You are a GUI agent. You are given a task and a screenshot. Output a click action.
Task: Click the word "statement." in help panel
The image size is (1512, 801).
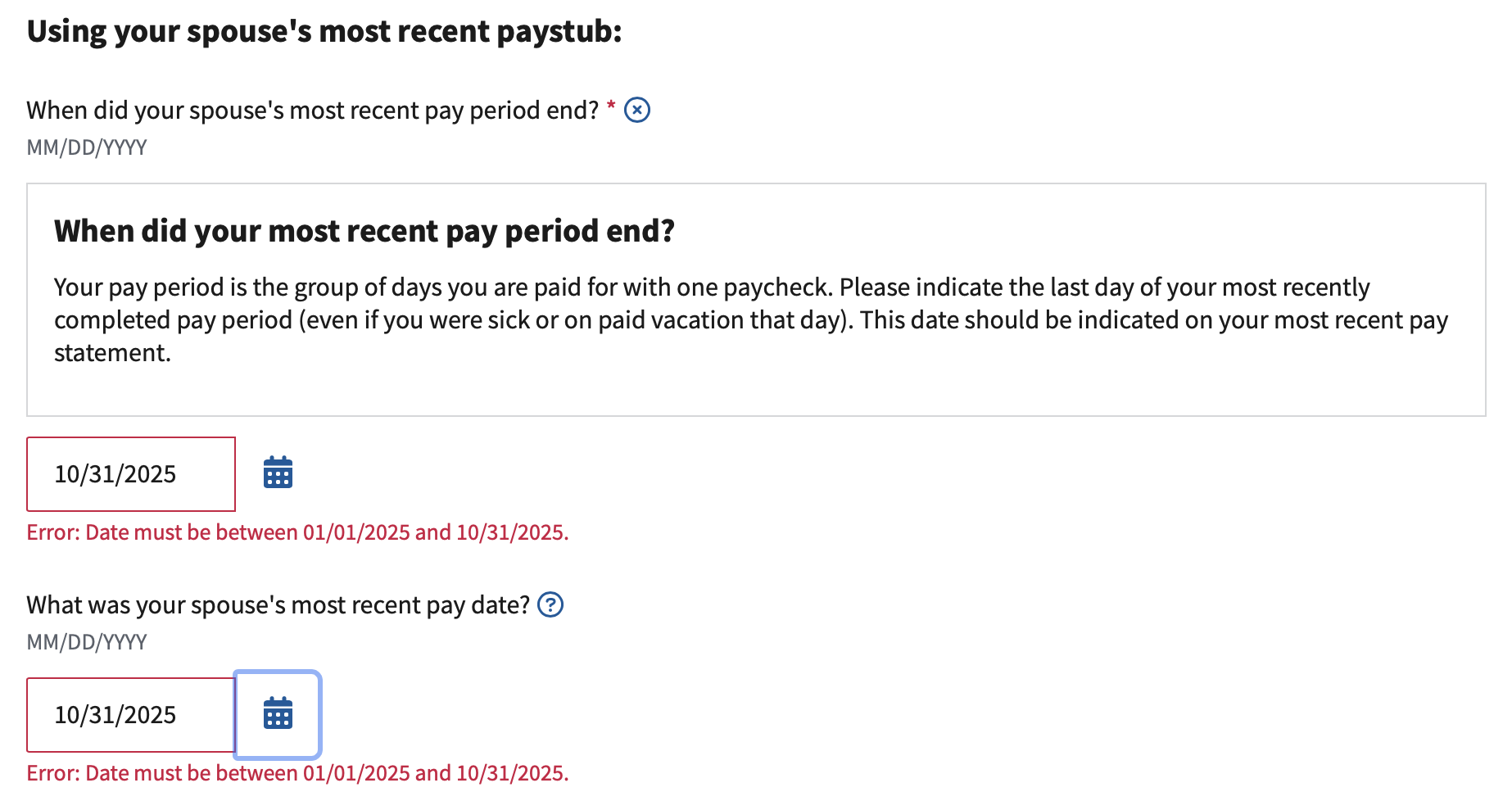(x=112, y=353)
